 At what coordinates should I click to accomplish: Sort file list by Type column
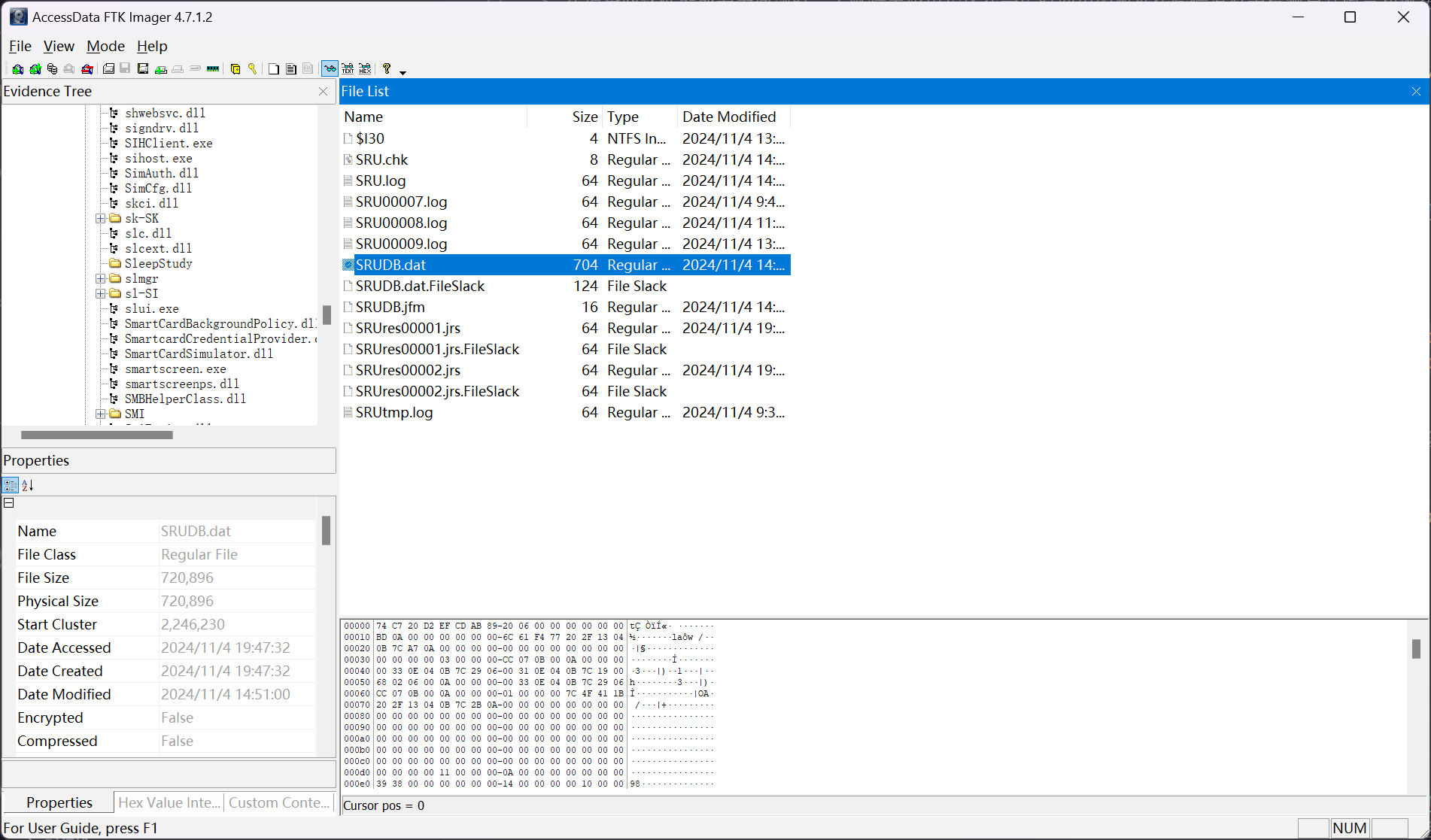[640, 117]
